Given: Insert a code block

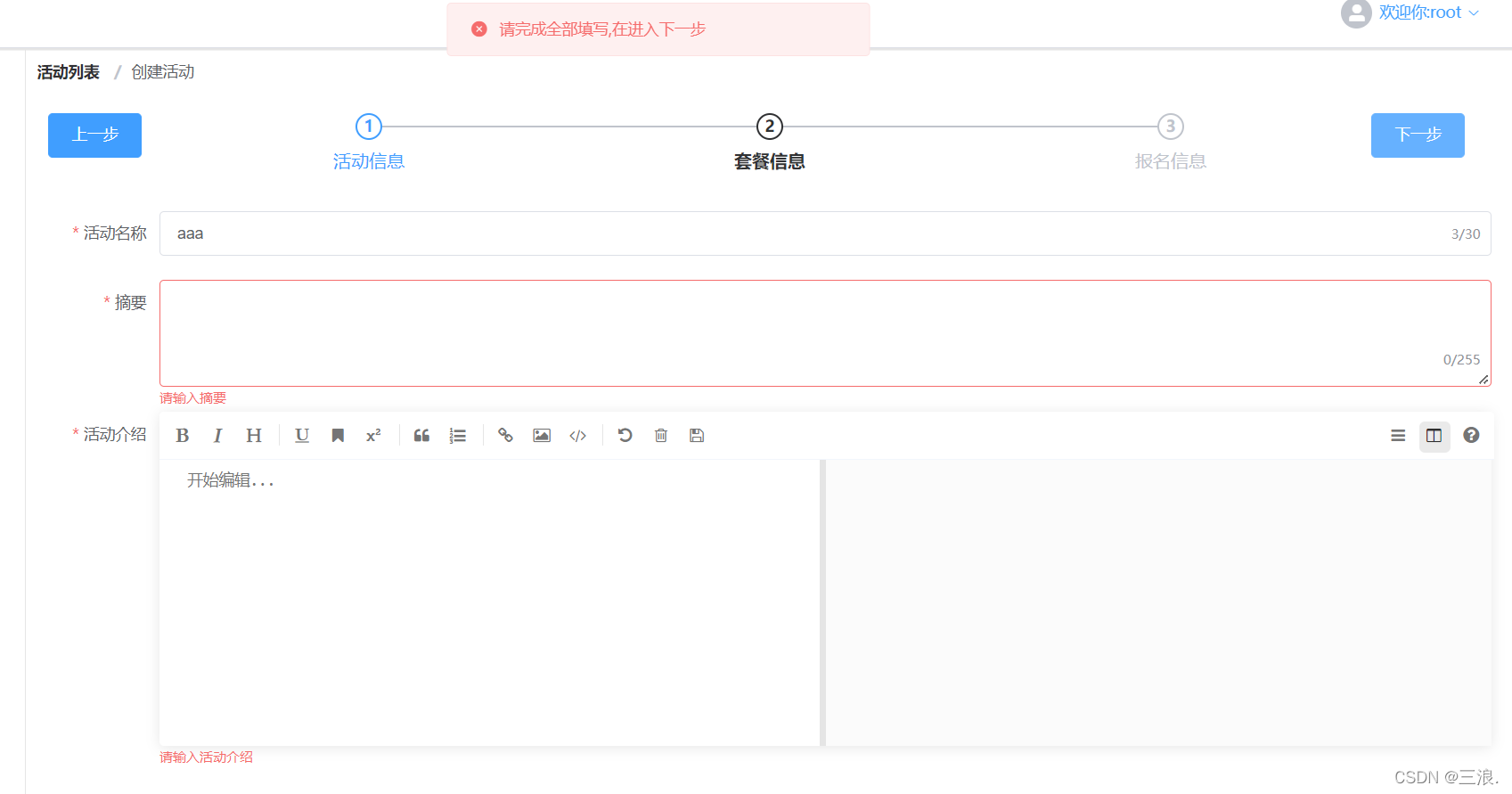Looking at the screenshot, I should (x=578, y=435).
